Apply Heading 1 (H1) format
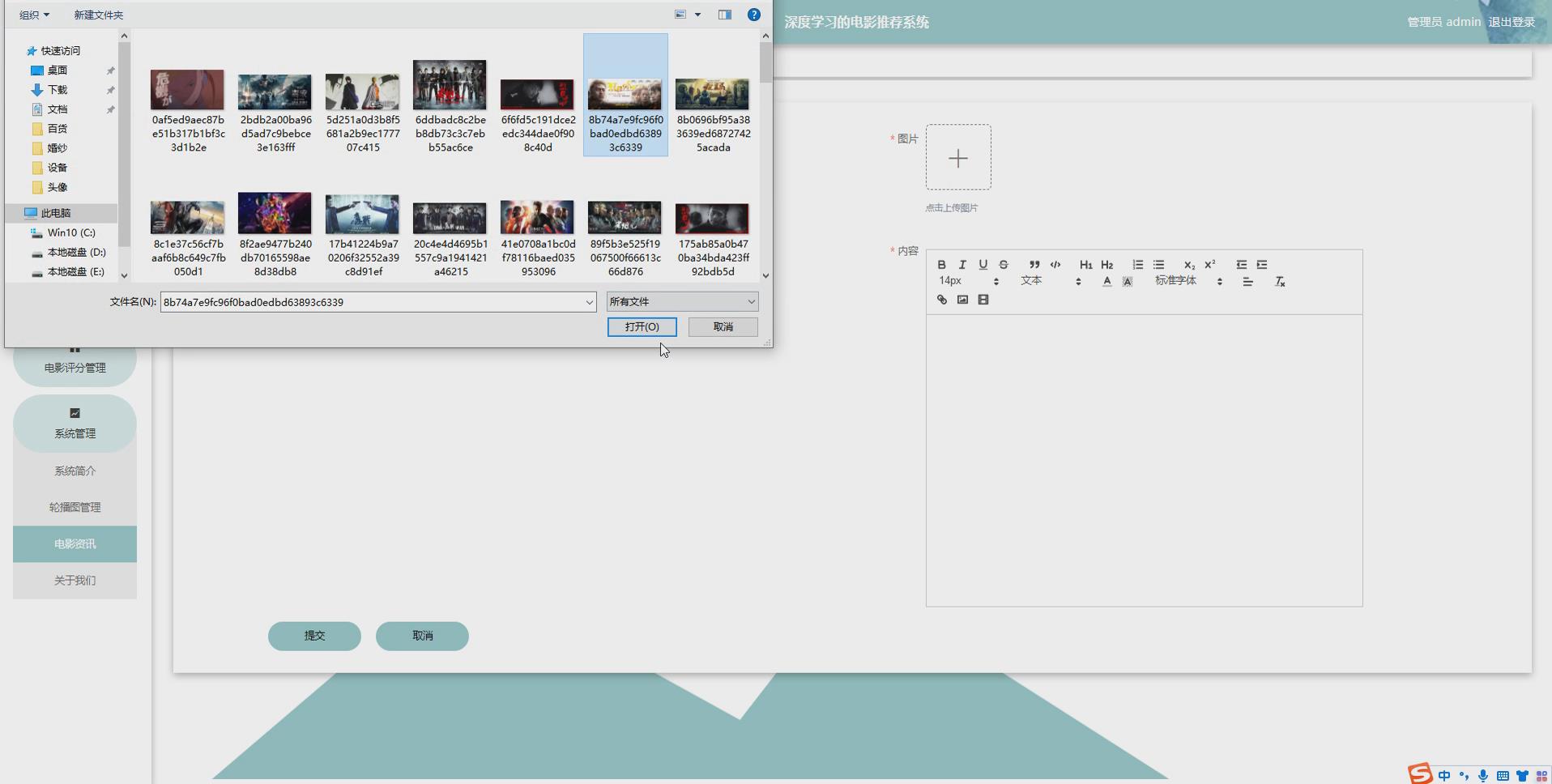 tap(1086, 265)
